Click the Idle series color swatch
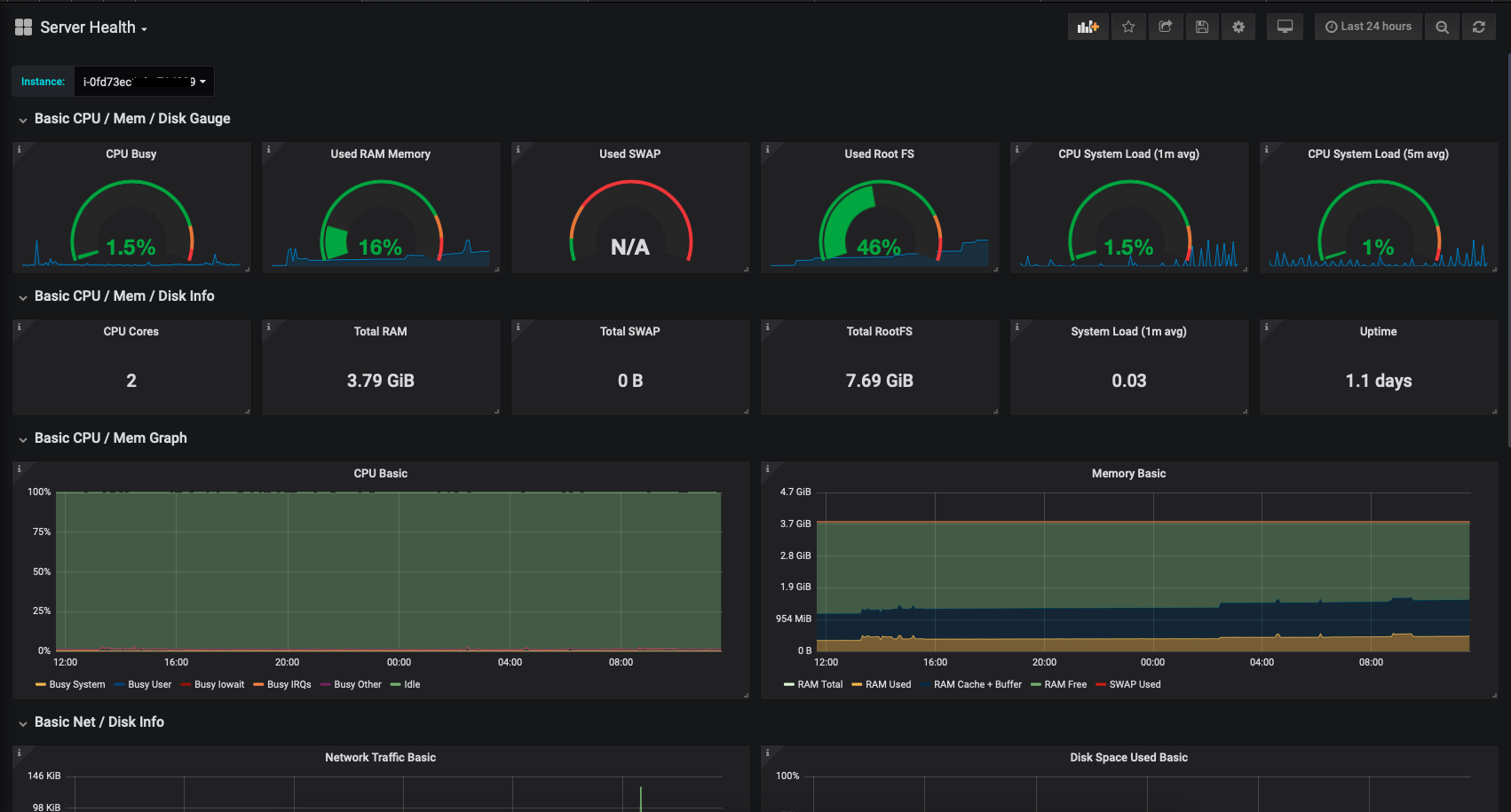Viewport: 1511px width, 812px height. pos(396,685)
